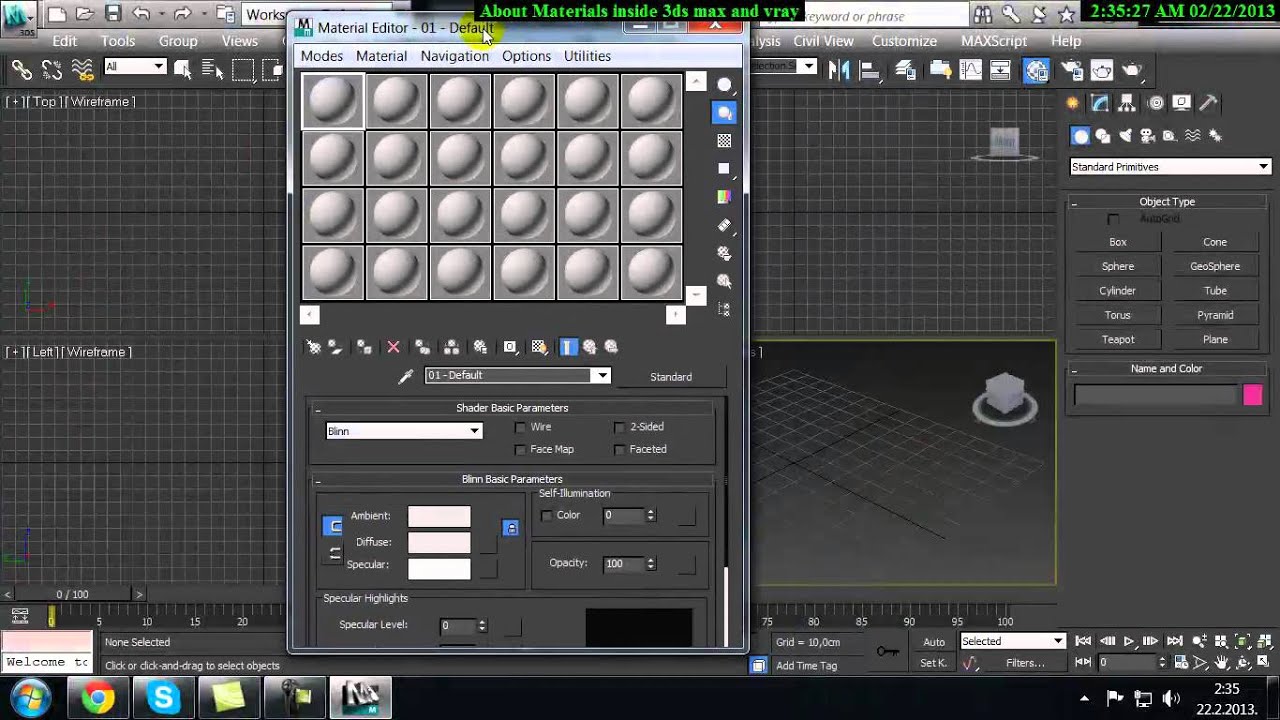Screen dimensions: 1280x720
Task: Collapse the Name and Color rollout
Action: click(1167, 369)
